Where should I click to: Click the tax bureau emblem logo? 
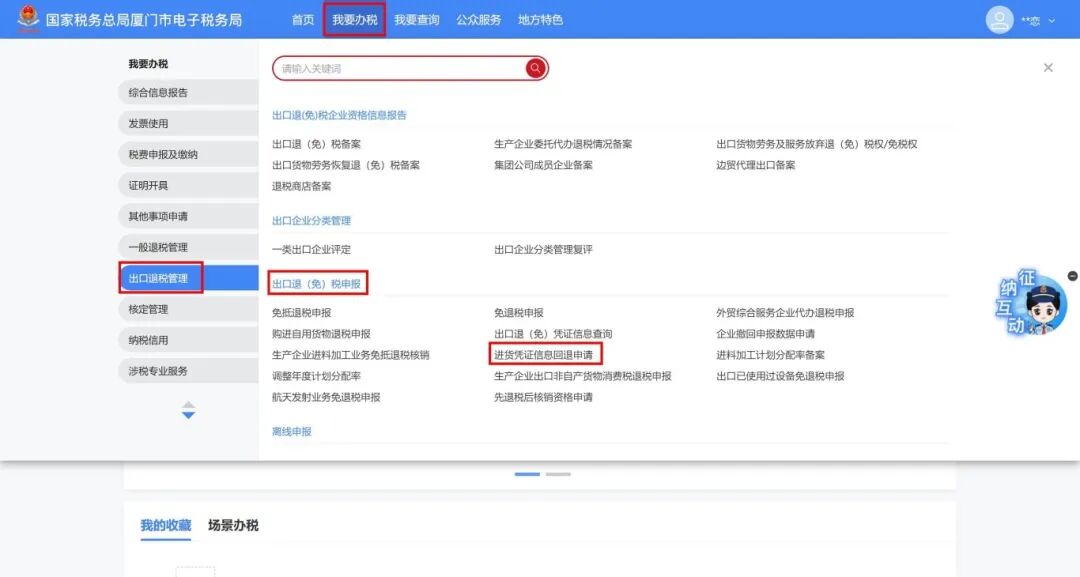(x=28, y=19)
